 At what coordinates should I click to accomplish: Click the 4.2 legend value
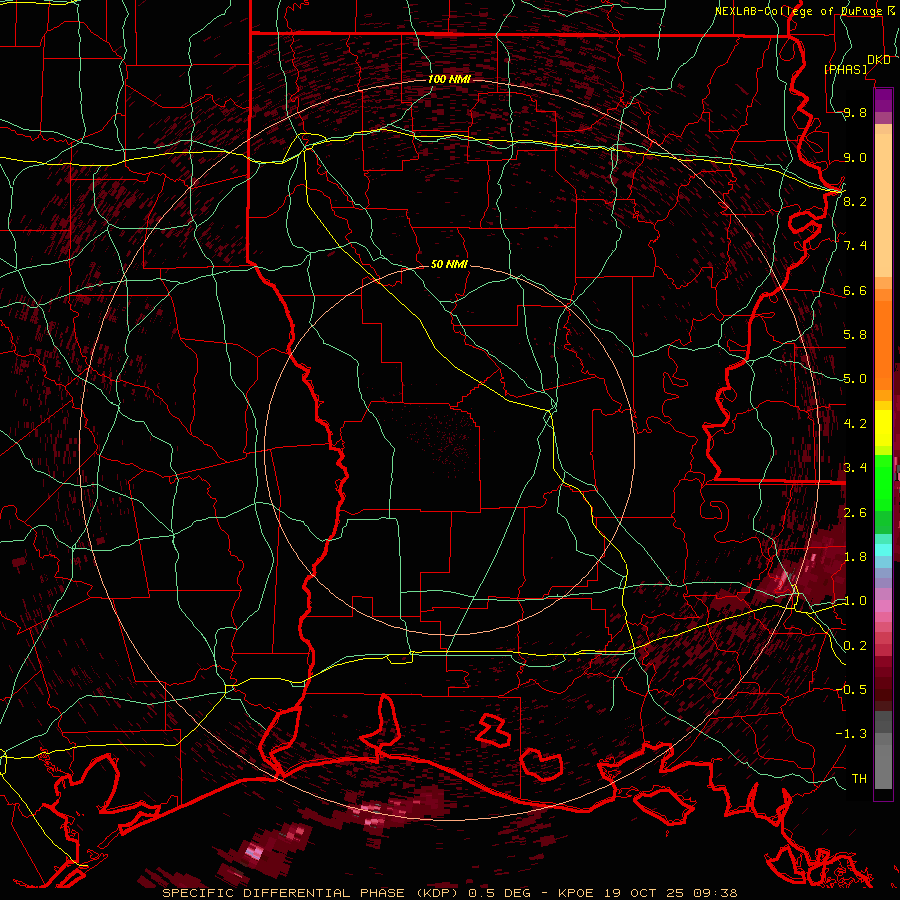[x=855, y=424]
